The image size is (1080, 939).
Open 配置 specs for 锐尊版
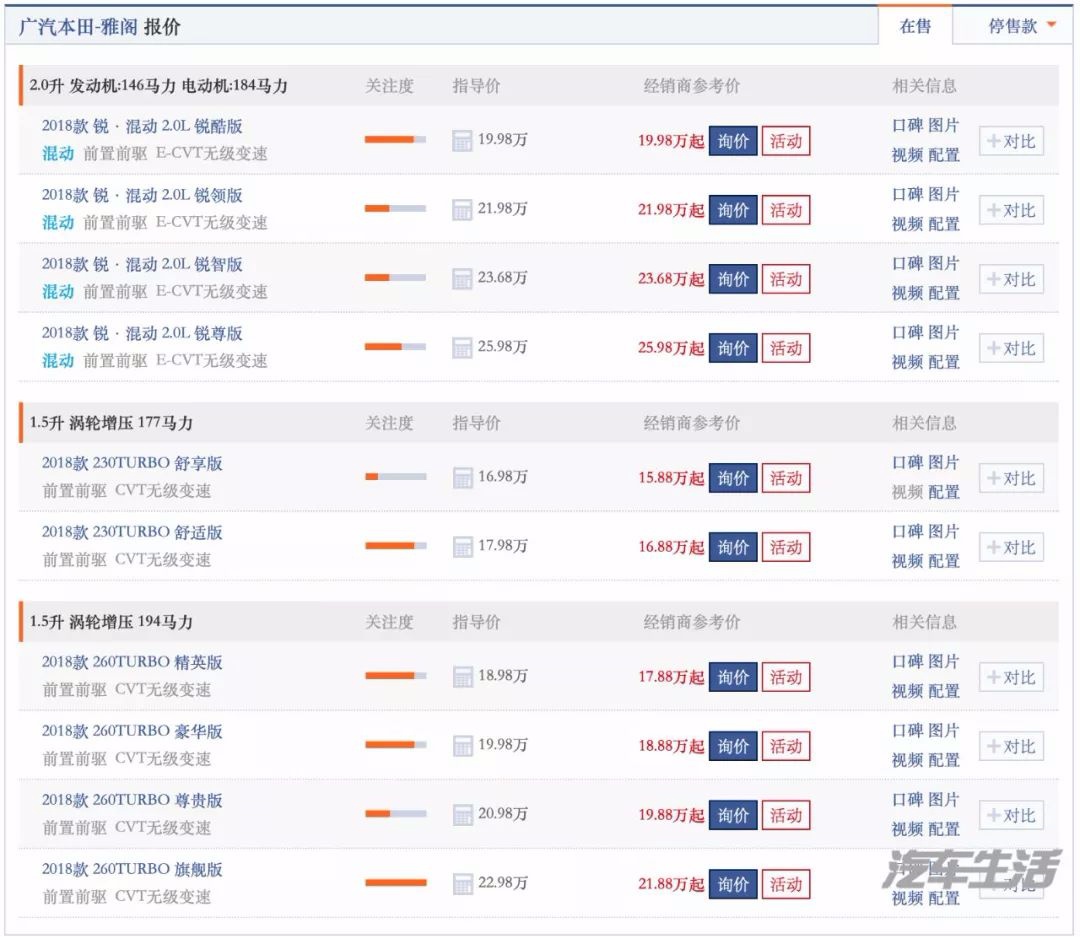(944, 362)
